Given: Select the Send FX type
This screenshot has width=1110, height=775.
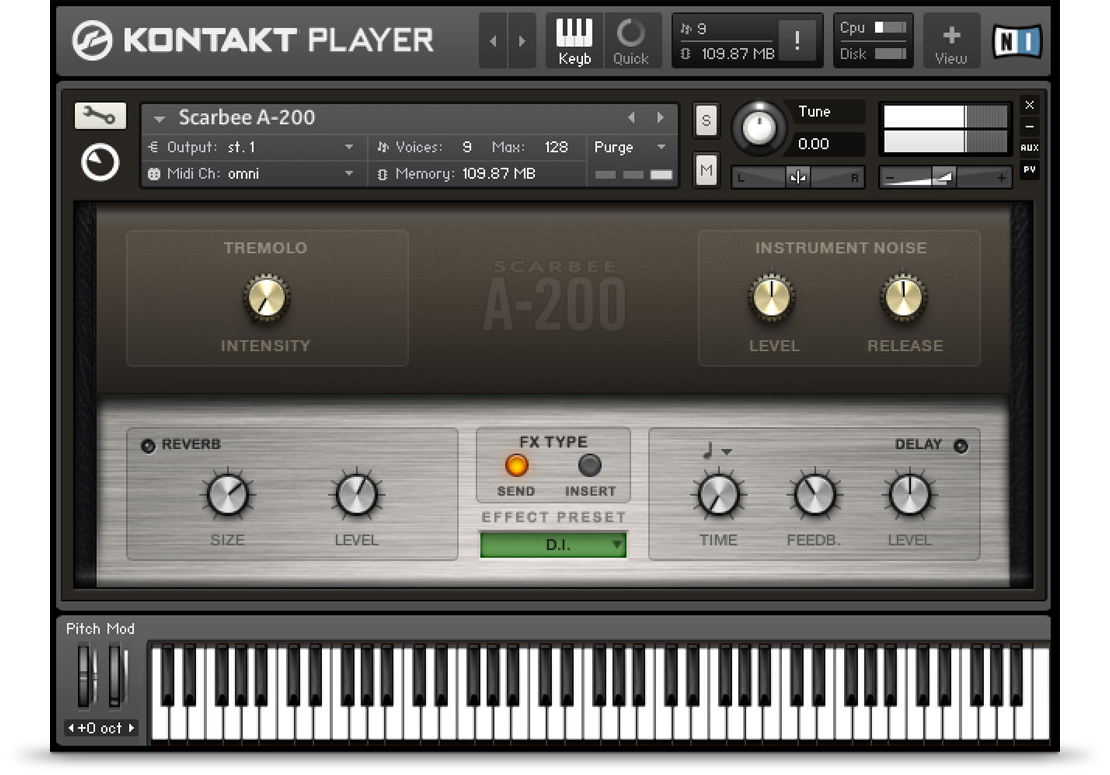Looking at the screenshot, I should point(516,466).
